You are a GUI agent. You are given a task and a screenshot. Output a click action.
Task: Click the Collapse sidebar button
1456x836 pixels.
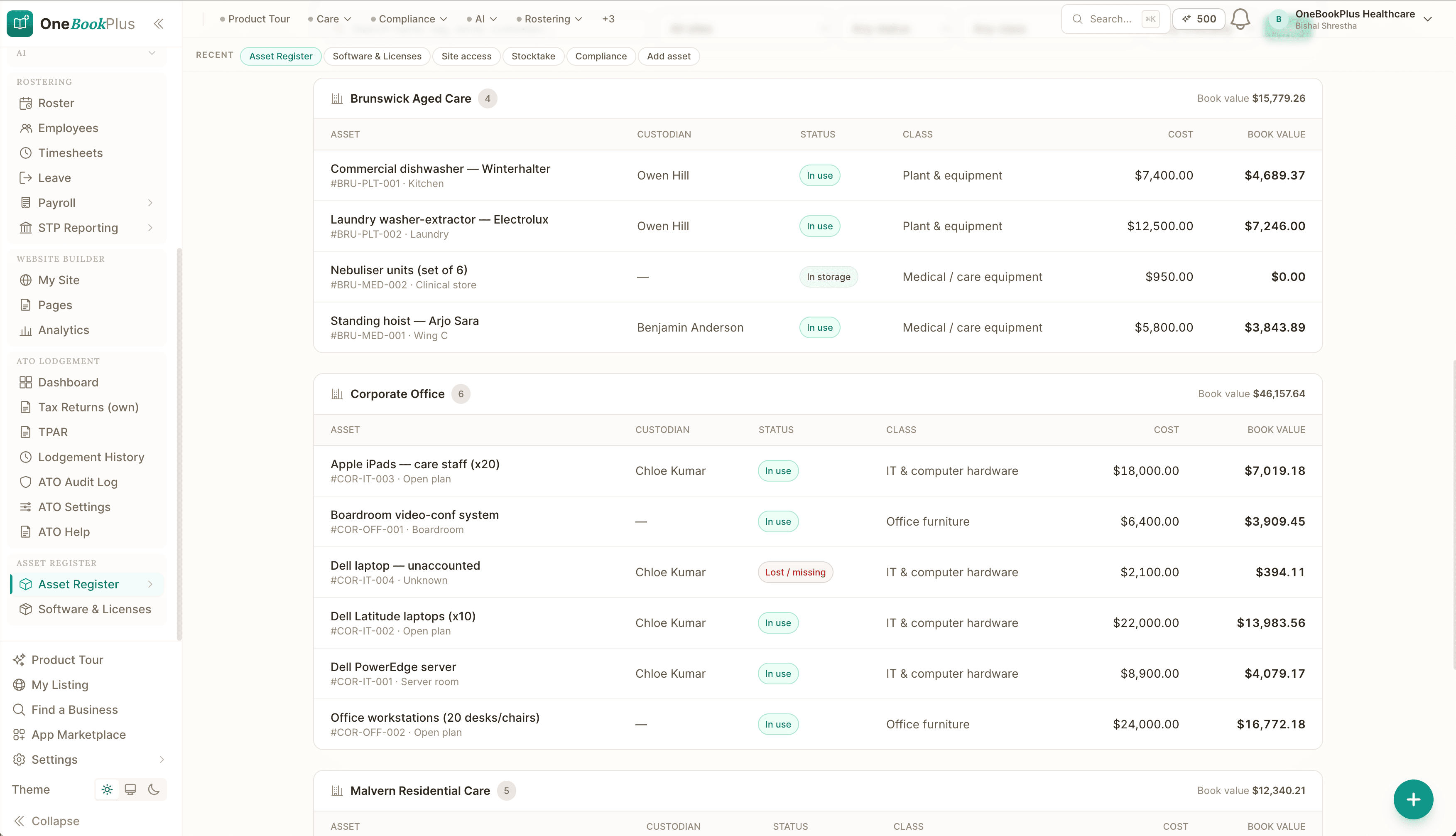click(47, 821)
